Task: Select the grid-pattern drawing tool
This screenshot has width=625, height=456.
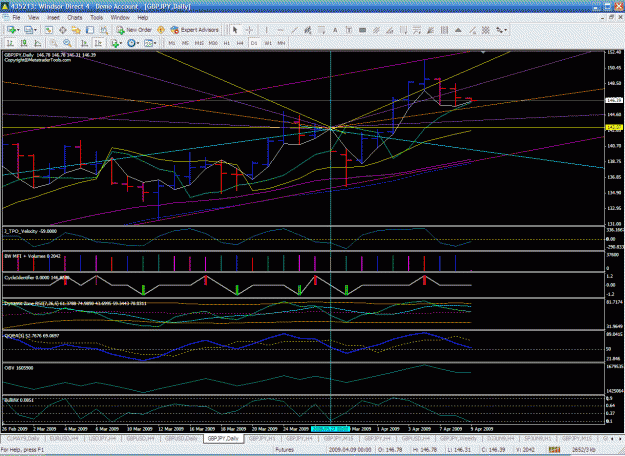Action: [x=485, y=30]
